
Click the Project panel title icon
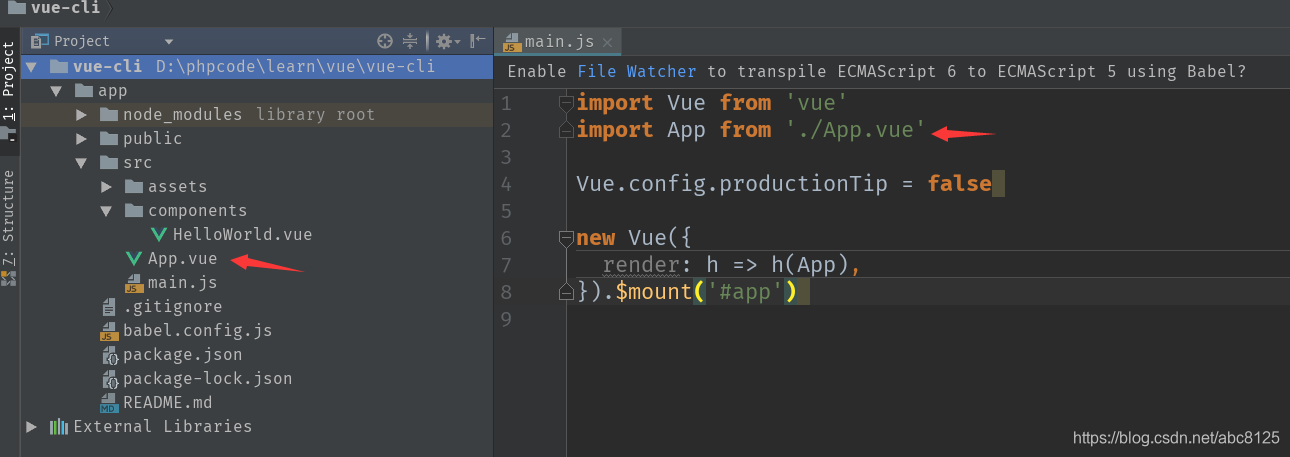[40, 41]
